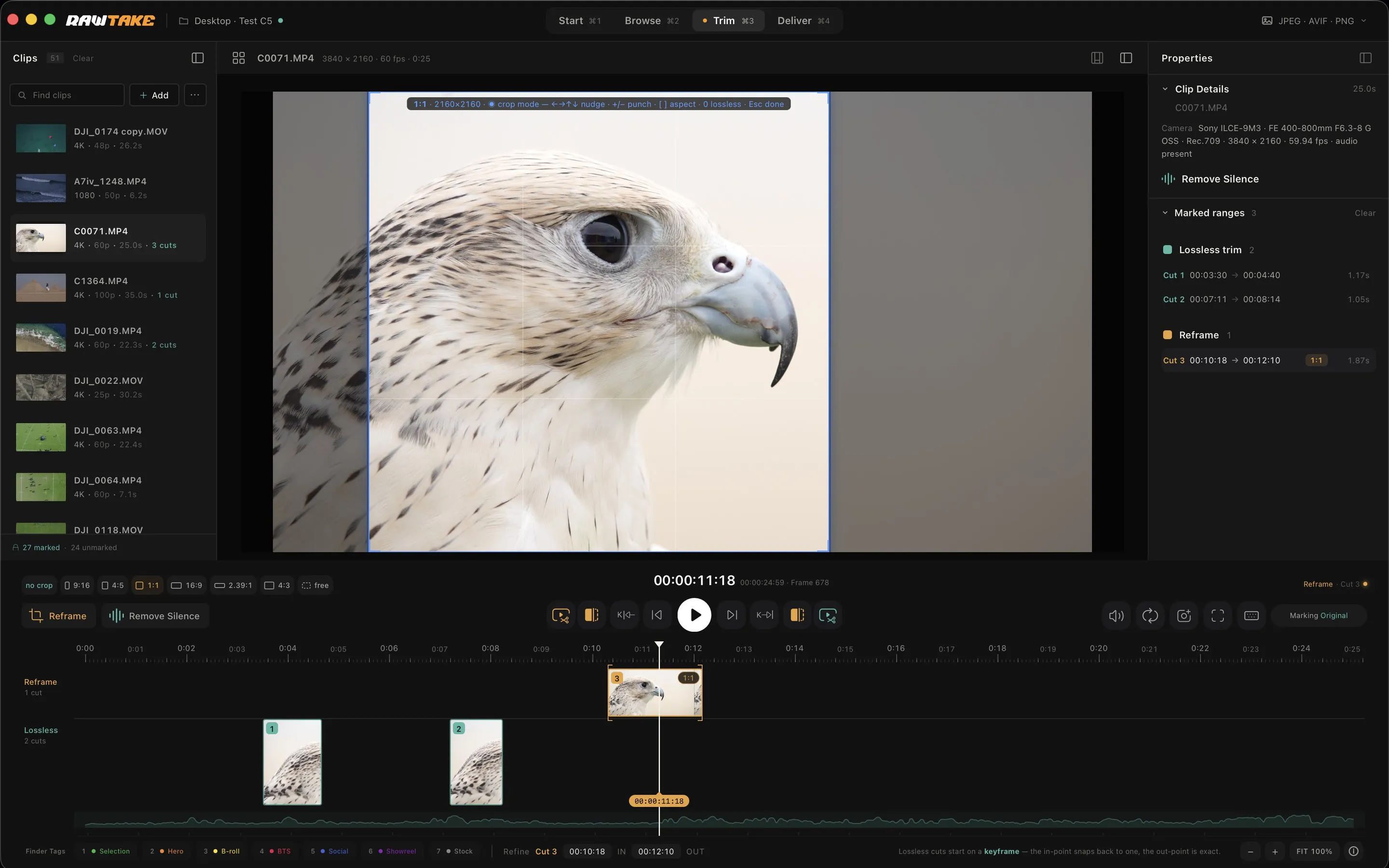Clear the clips list

[83, 58]
